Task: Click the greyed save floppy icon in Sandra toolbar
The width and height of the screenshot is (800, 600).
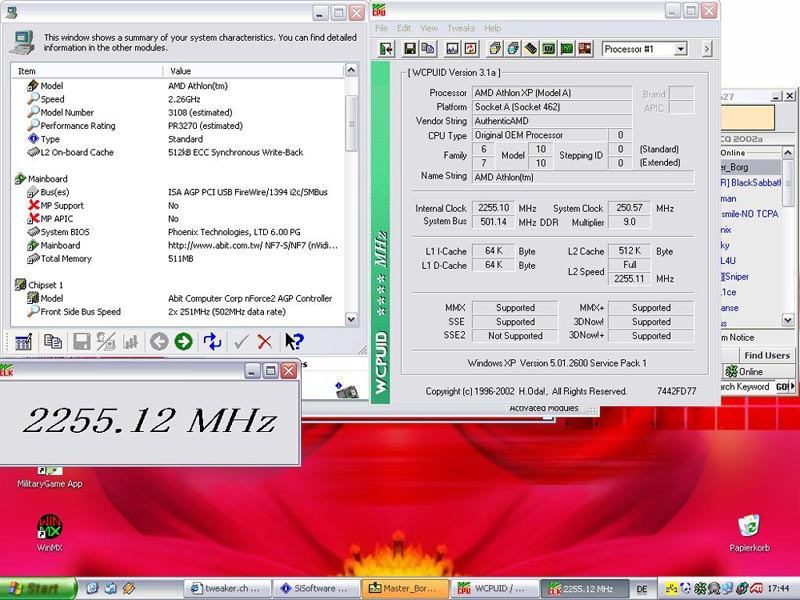Action: 82,341
